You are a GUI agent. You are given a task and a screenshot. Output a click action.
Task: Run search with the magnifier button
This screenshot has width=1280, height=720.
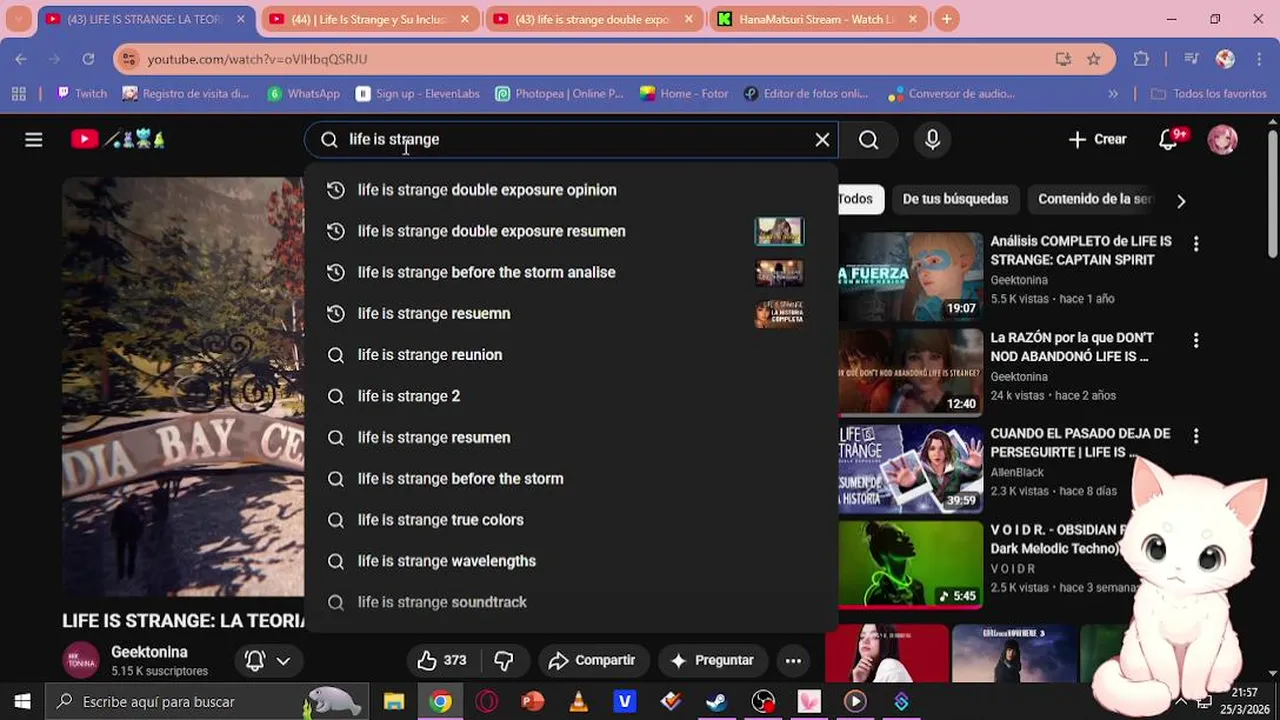pyautogui.click(x=868, y=140)
